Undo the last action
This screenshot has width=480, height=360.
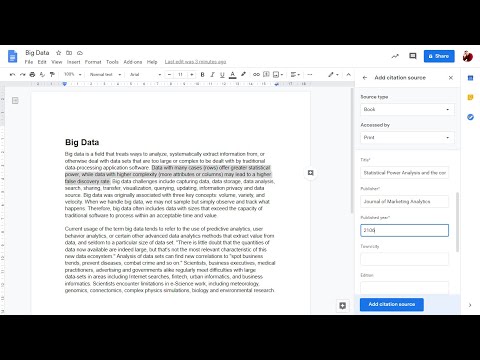tap(12, 74)
